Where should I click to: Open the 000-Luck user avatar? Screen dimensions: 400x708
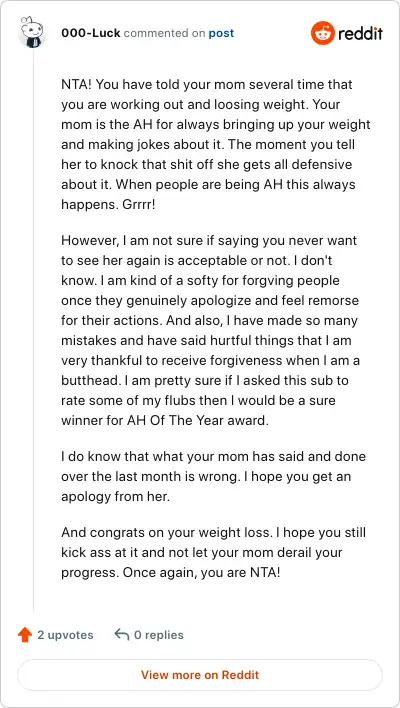[x=34, y=33]
